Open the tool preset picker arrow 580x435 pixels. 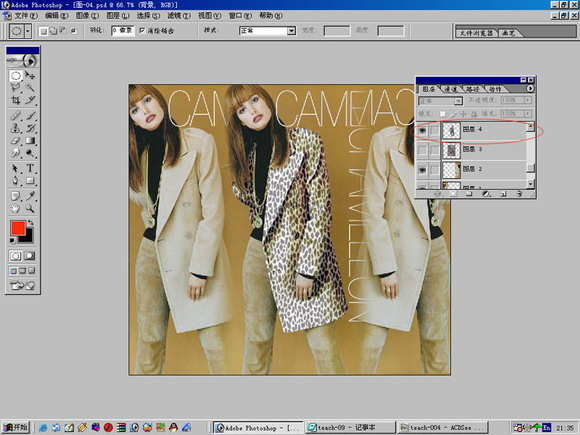[28, 31]
